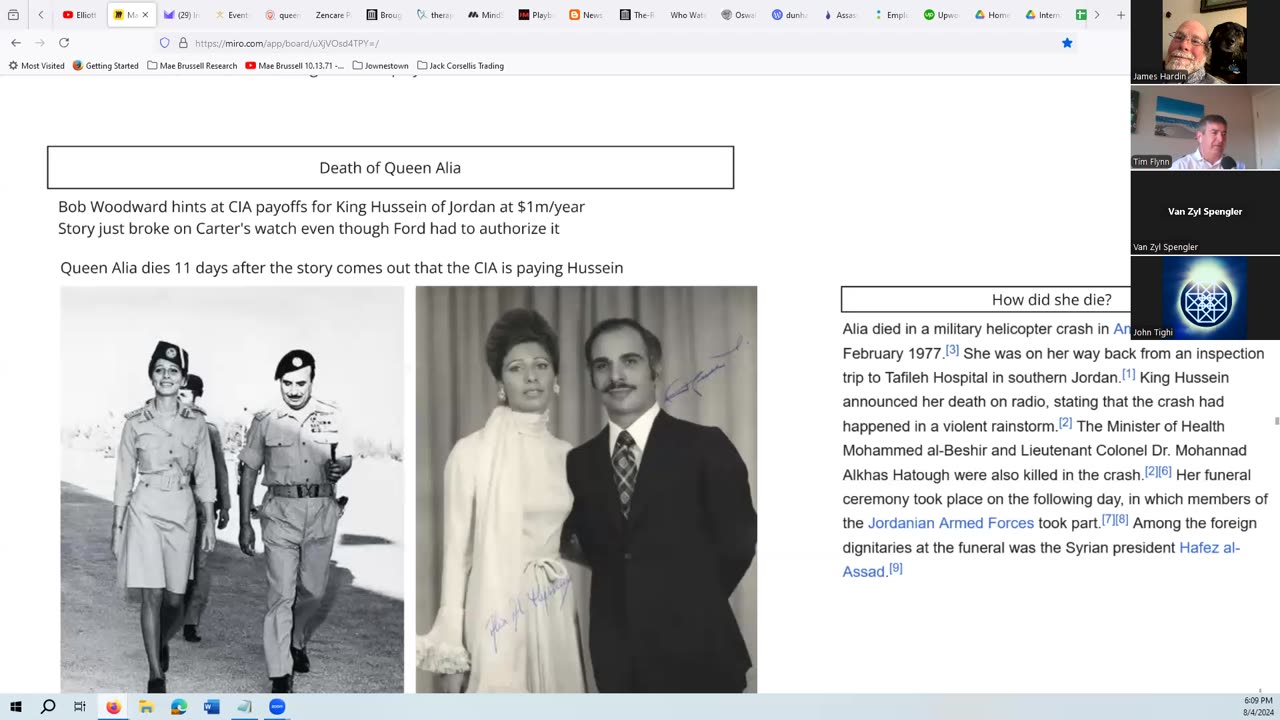Open a new tab with plus button
The width and height of the screenshot is (1280, 720).
[1120, 15]
